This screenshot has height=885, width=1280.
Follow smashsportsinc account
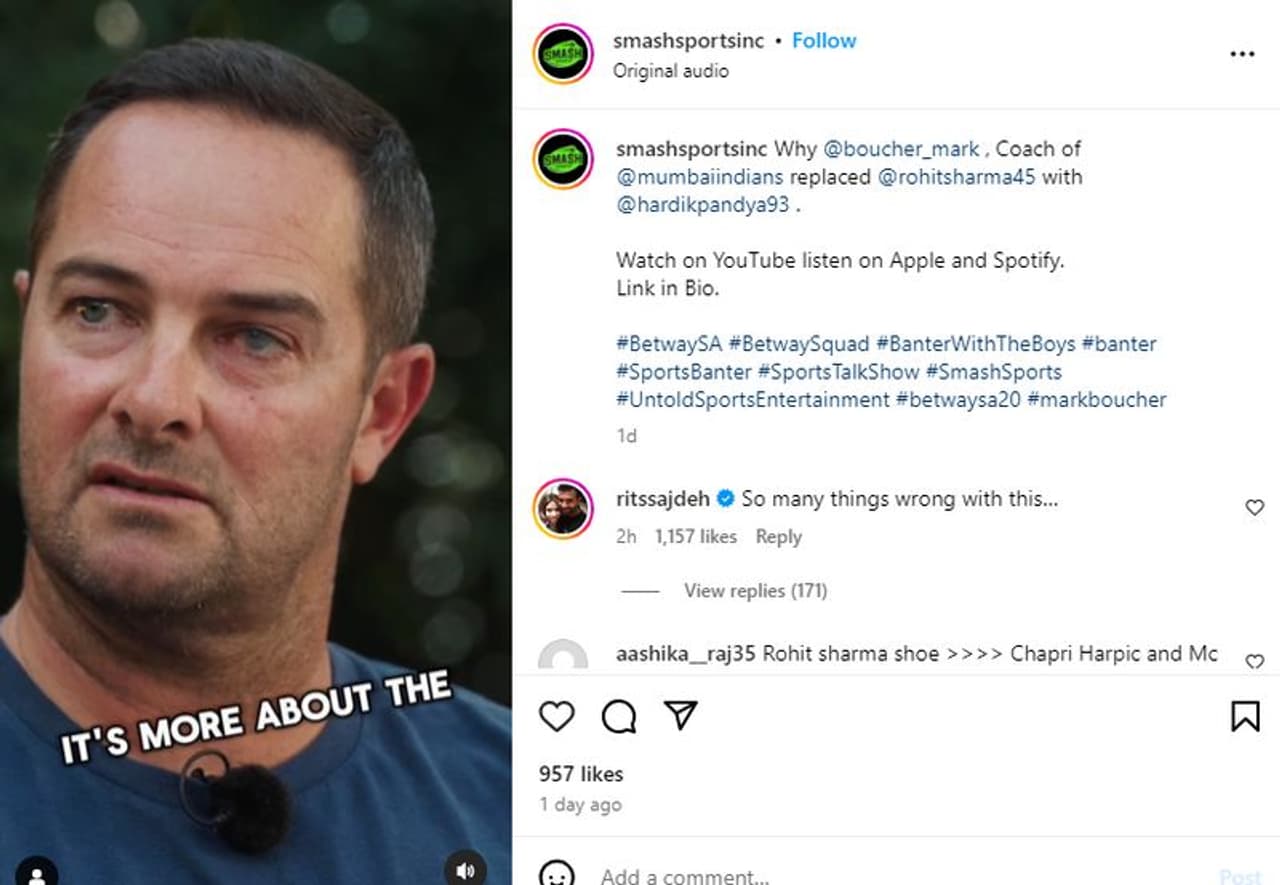tap(824, 41)
